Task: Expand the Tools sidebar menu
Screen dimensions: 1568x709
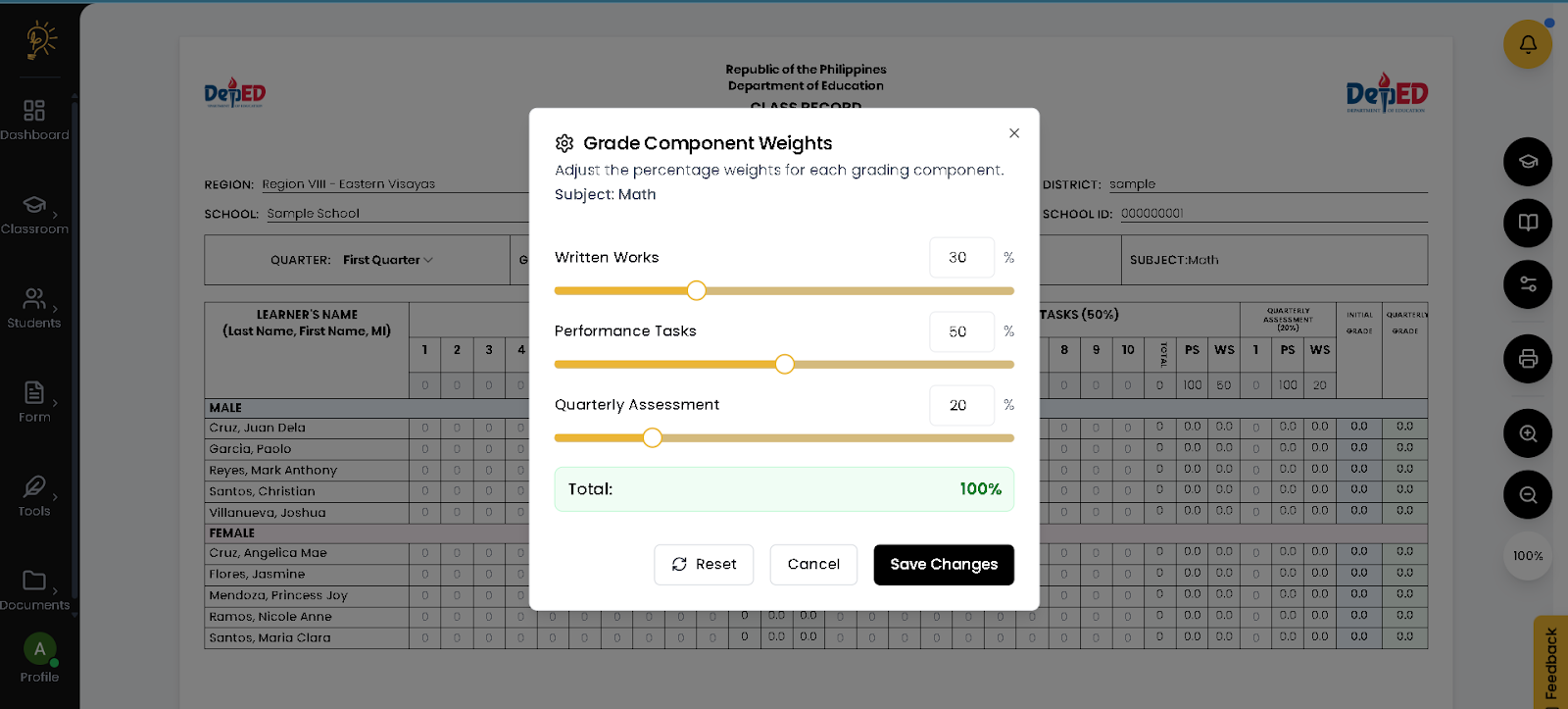Action: 34,496
